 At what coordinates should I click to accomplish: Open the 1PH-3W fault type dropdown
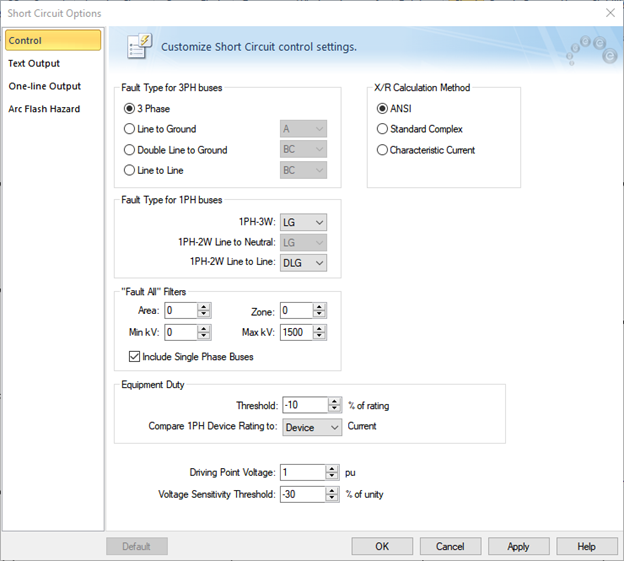click(303, 222)
